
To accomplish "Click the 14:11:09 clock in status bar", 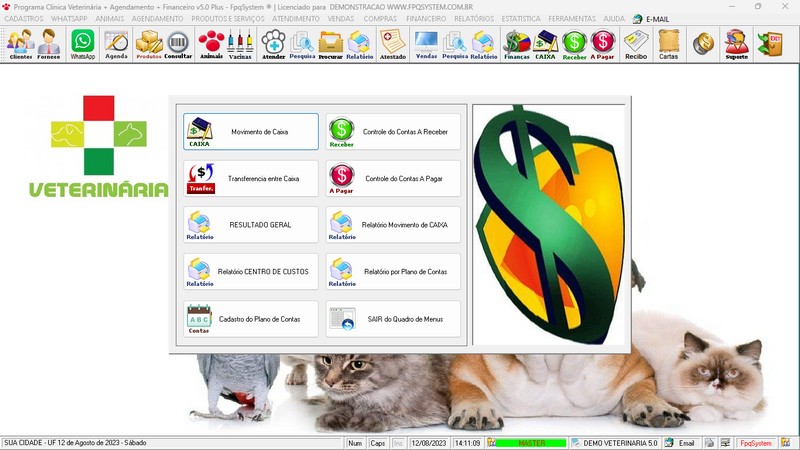I will [467, 443].
